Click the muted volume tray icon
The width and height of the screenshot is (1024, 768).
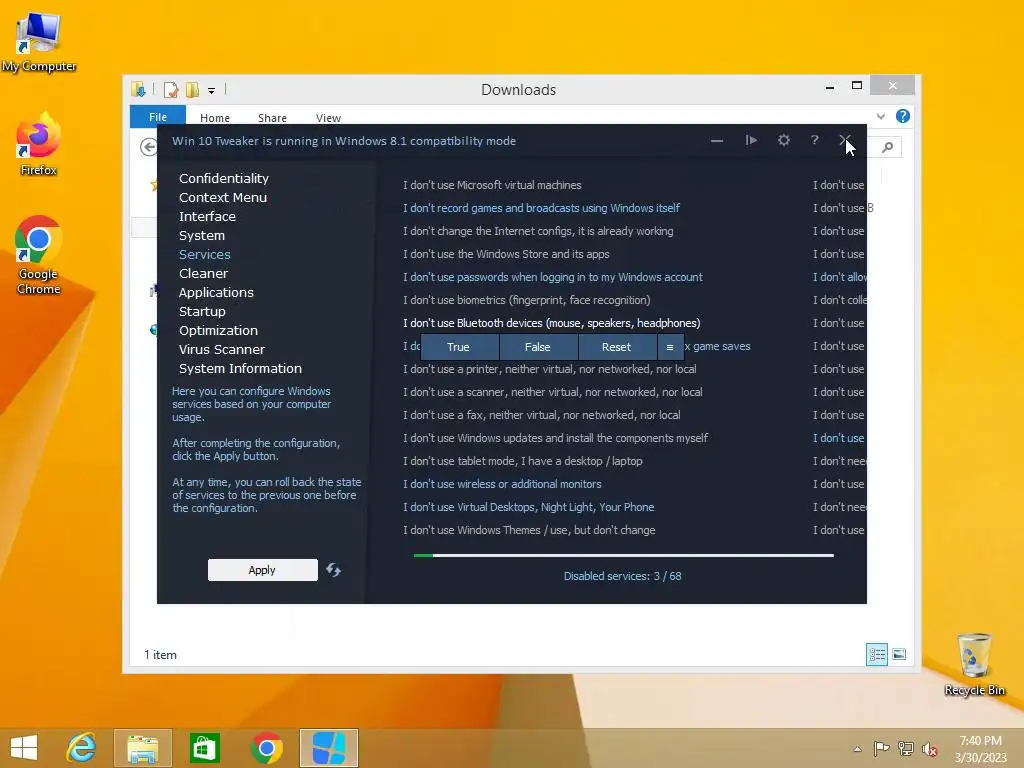pyautogui.click(x=930, y=749)
